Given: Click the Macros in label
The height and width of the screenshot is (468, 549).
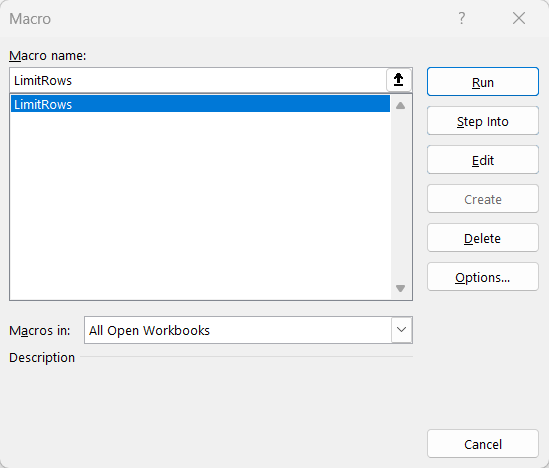Looking at the screenshot, I should (40, 330).
